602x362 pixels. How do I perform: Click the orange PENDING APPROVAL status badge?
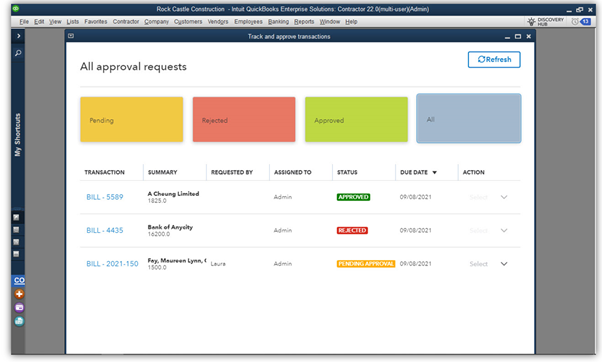point(366,264)
